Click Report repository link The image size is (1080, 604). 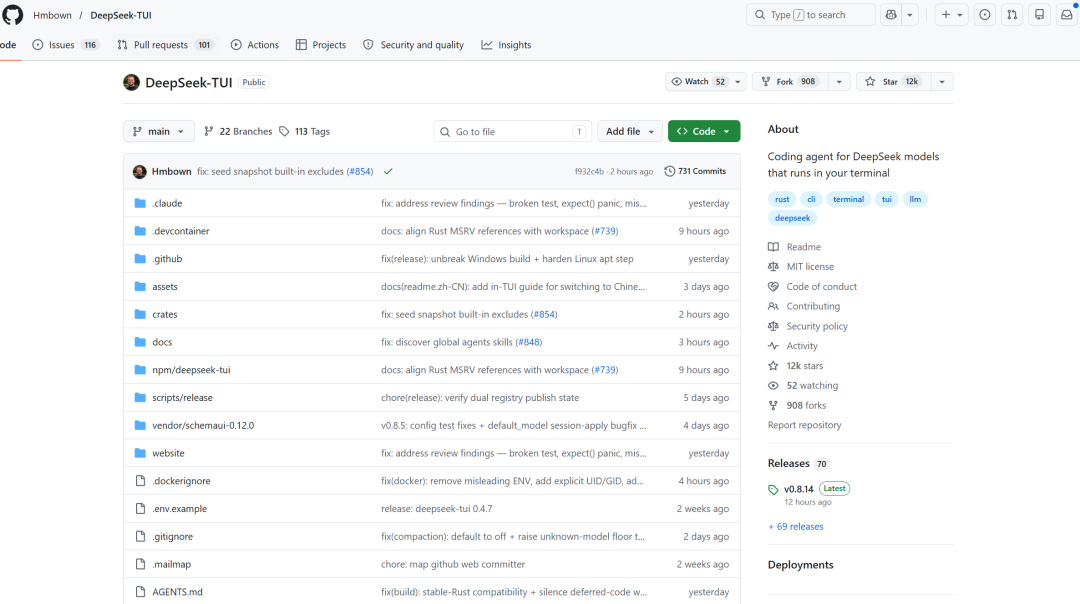(x=804, y=425)
